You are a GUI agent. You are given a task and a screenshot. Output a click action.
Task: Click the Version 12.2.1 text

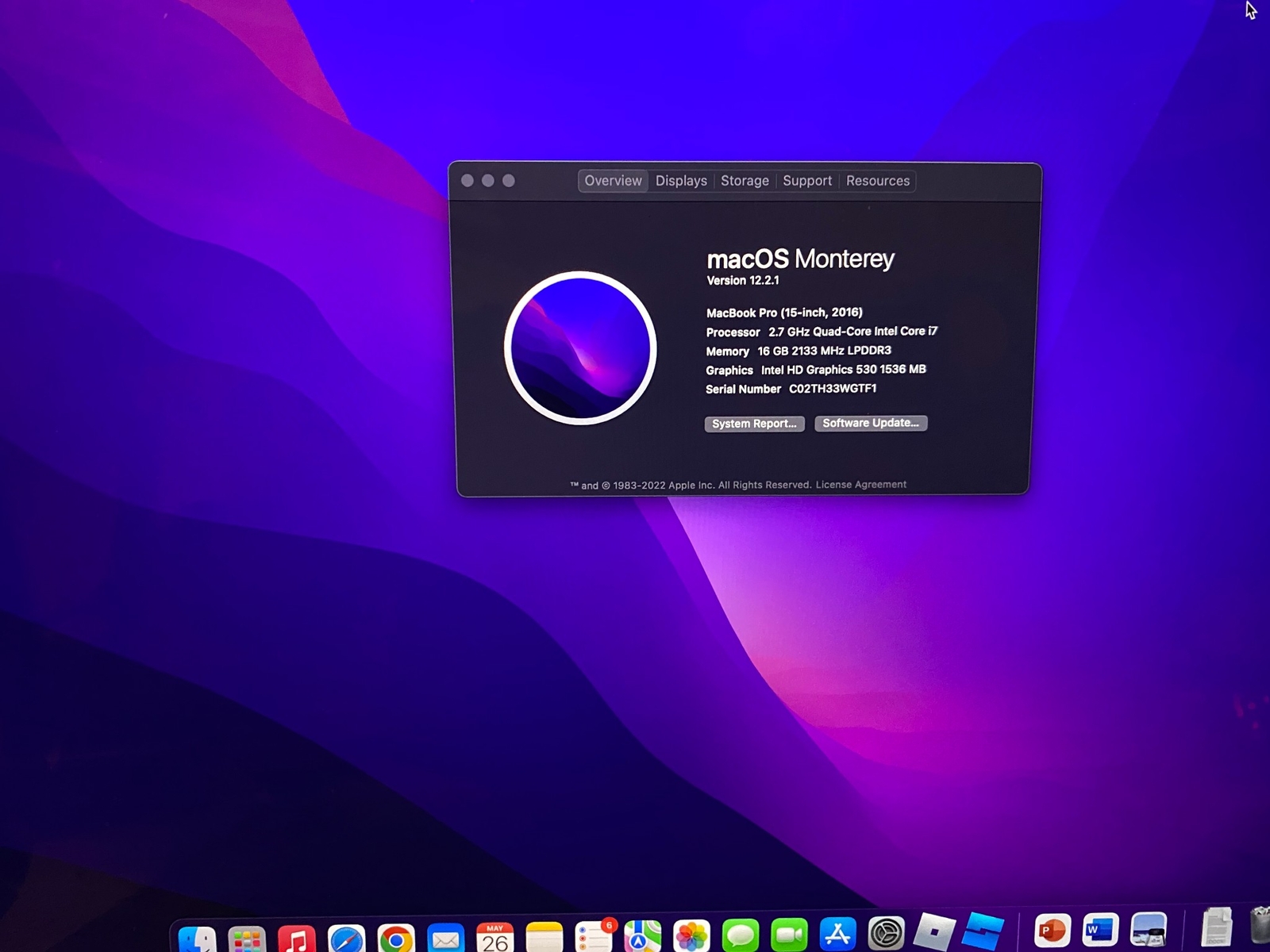[x=743, y=281]
